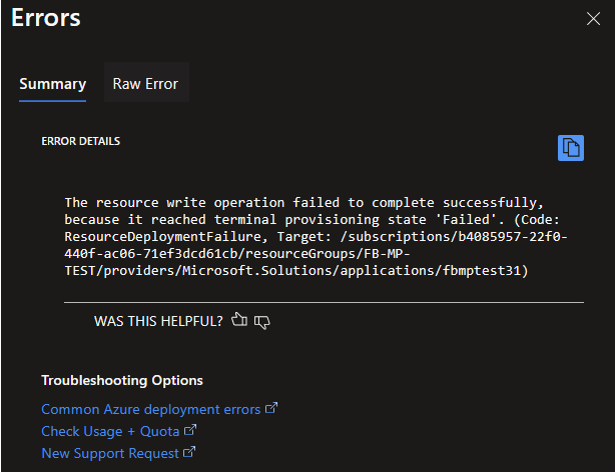
Task: Close the Errors panel
Action: [x=592, y=16]
